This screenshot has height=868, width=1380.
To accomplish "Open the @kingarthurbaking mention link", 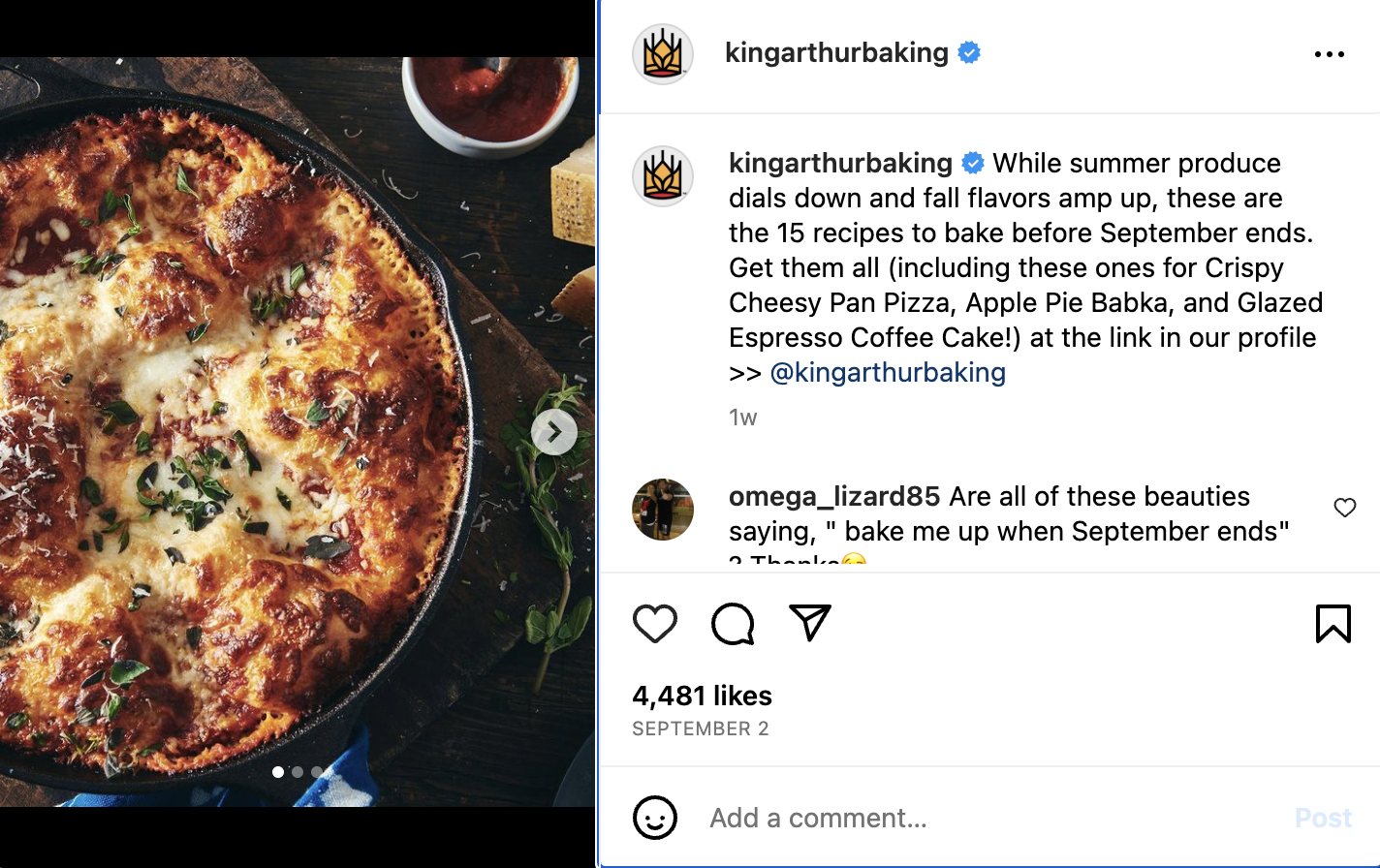I will [889, 372].
